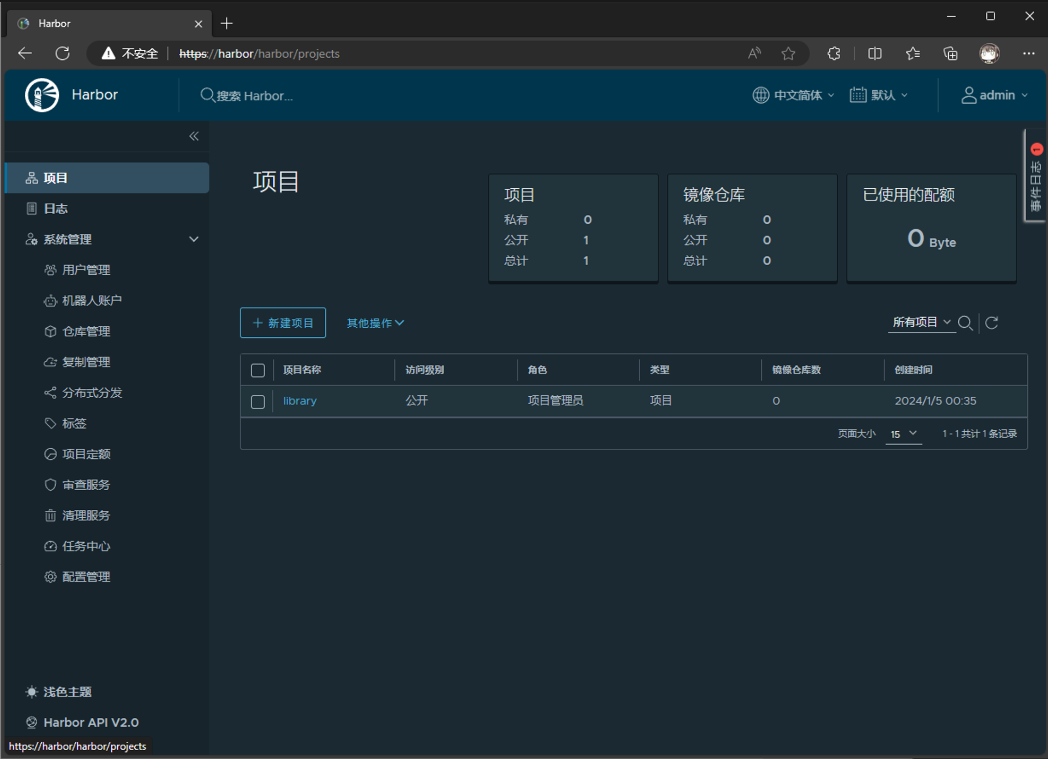Reload the page in browser
This screenshot has width=1048, height=759.
[63, 53]
